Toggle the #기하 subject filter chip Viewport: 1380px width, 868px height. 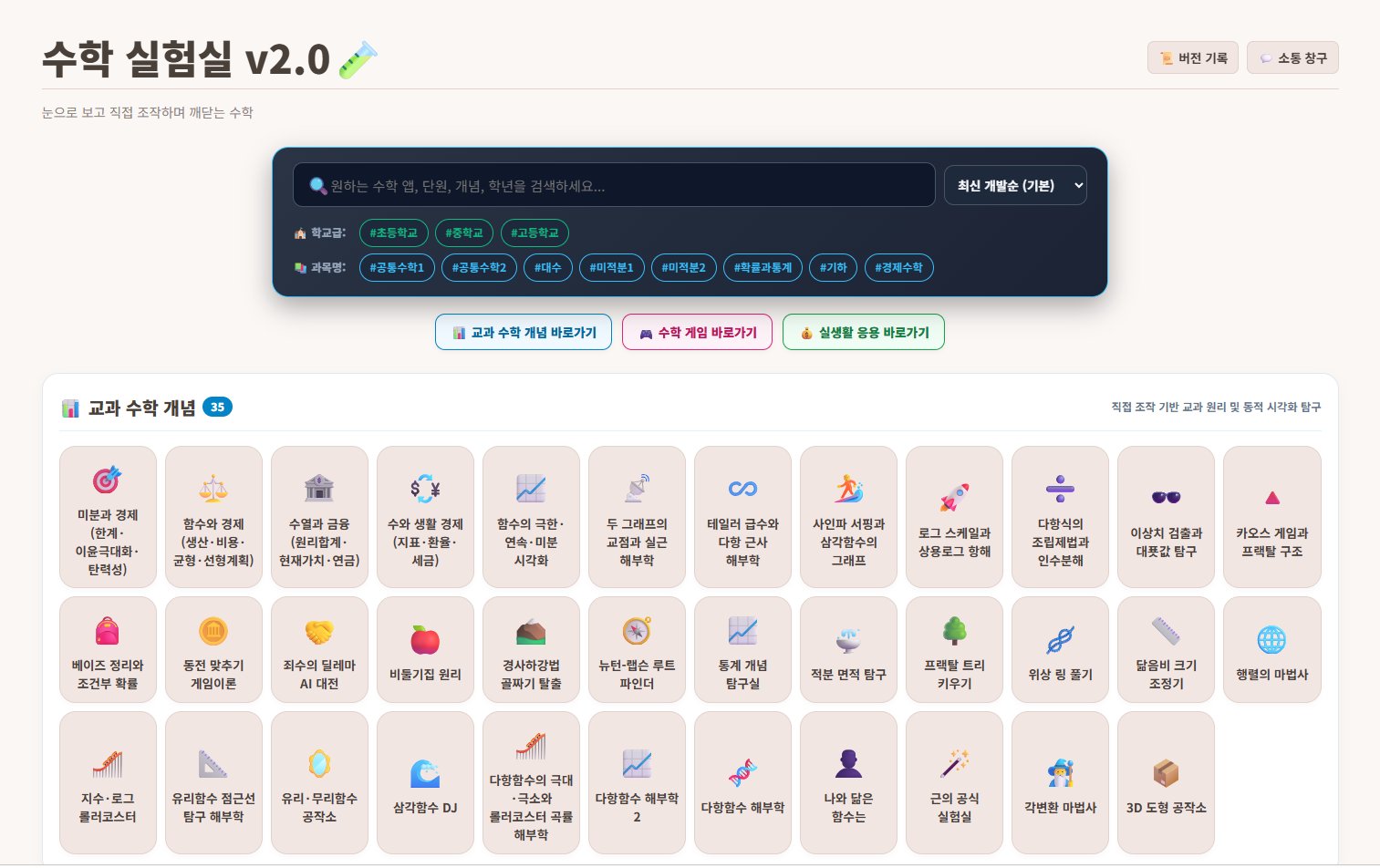833,267
